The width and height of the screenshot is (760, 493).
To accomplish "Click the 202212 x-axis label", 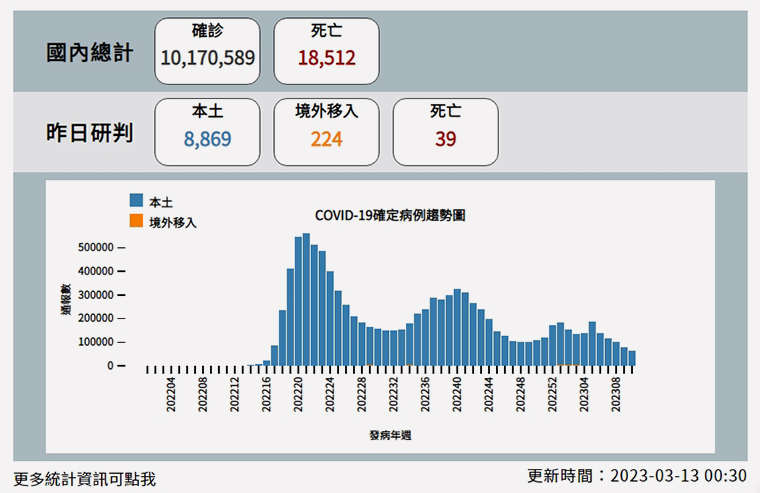I will point(235,395).
